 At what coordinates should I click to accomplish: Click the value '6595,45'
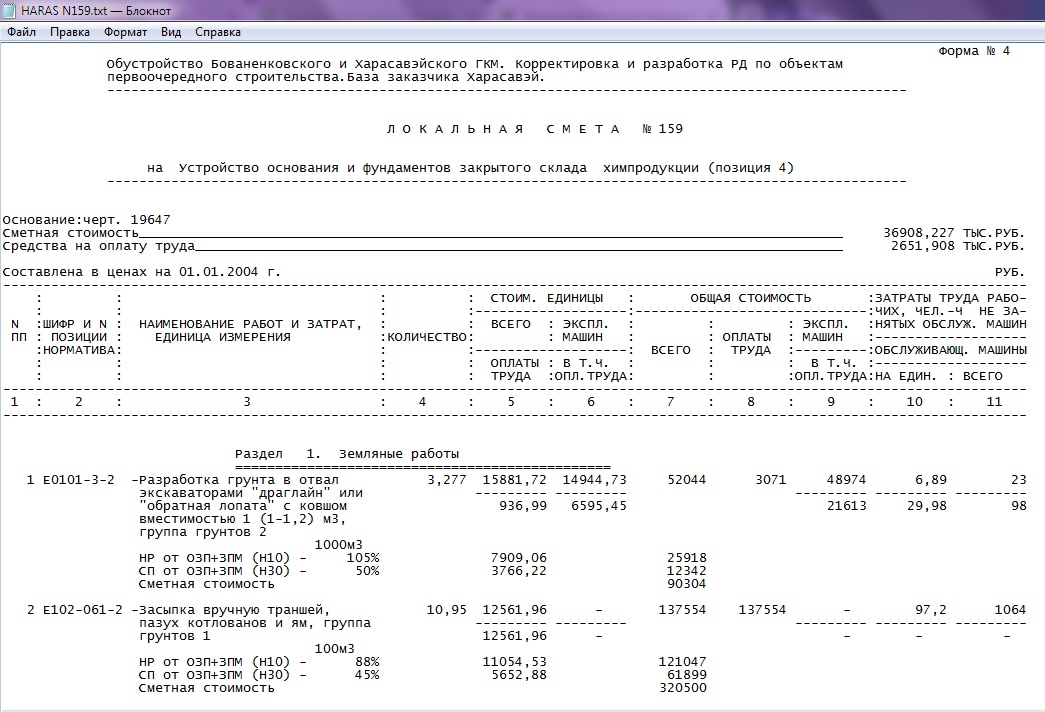(598, 506)
